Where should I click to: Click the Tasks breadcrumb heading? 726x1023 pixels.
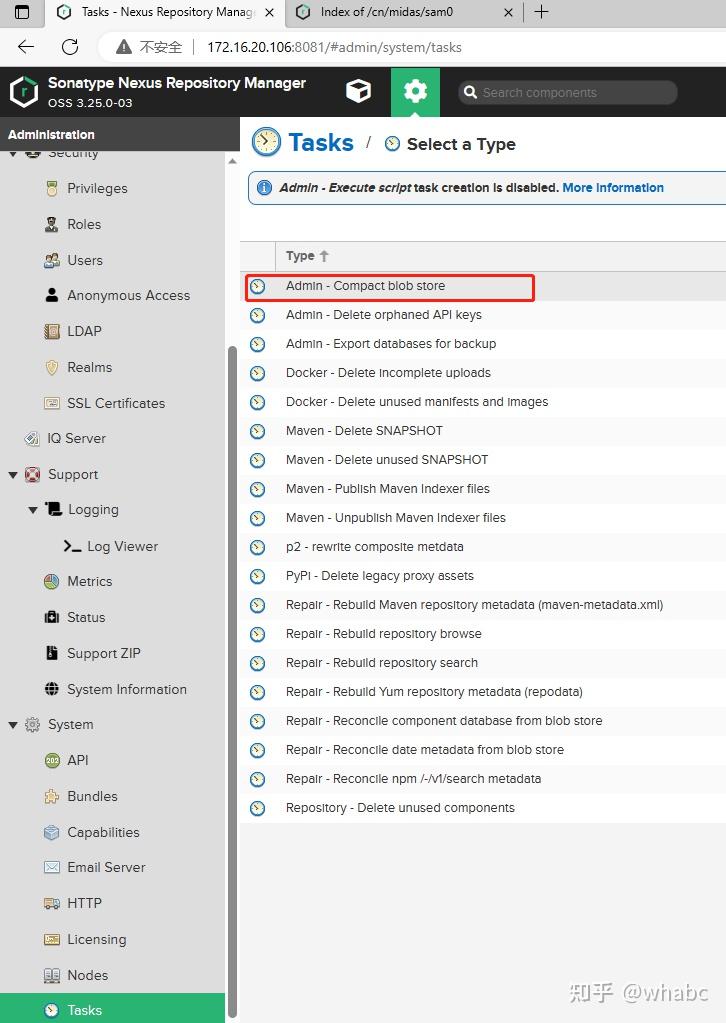point(321,142)
